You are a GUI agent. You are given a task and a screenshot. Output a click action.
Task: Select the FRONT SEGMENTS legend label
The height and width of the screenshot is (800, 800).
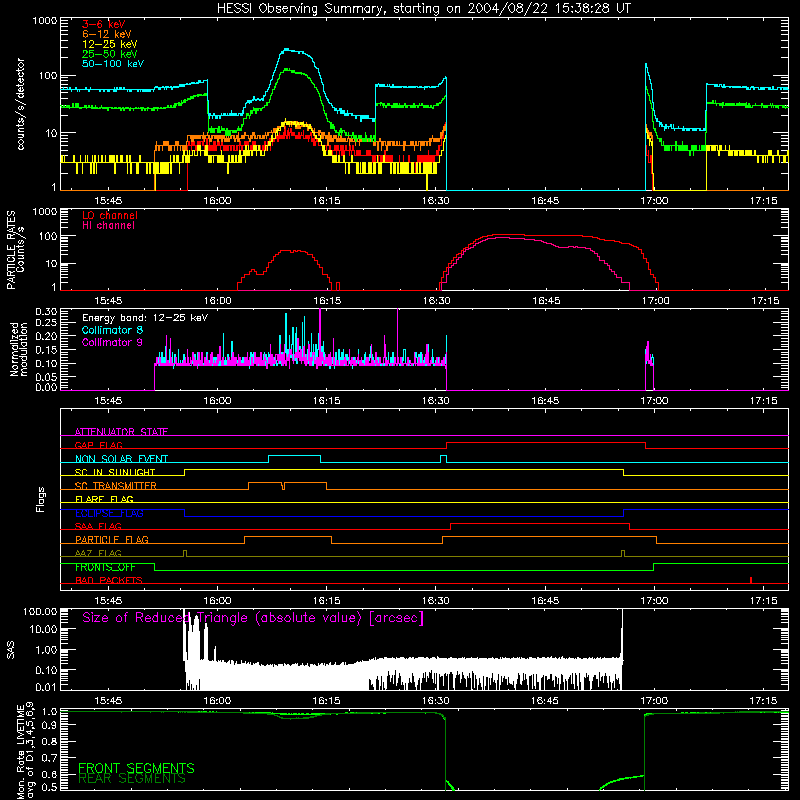(136, 768)
